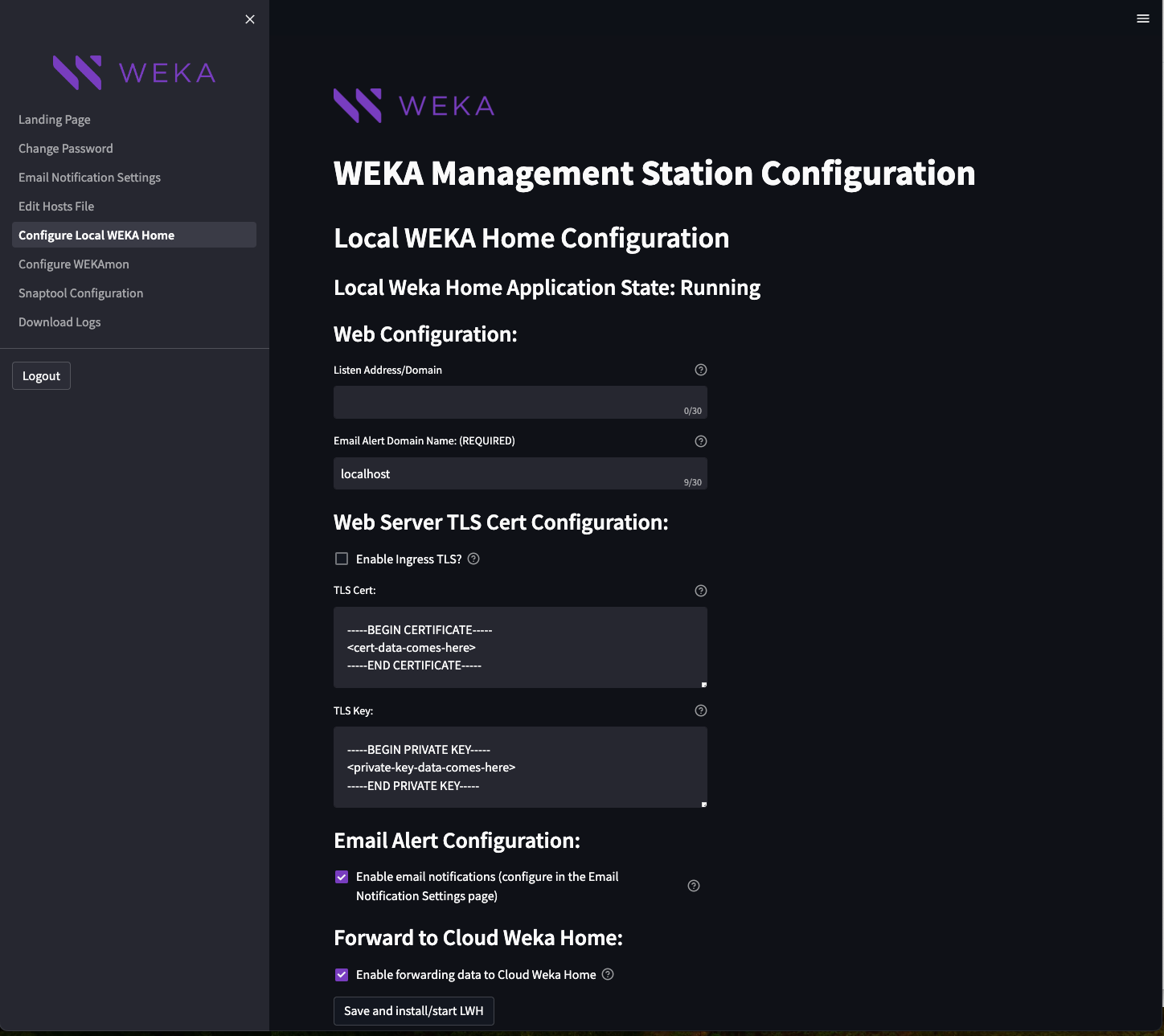Image resolution: width=1164 pixels, height=1036 pixels.
Task: Click help icon beside Cloud Weka Home forwarding
Action: (x=608, y=974)
